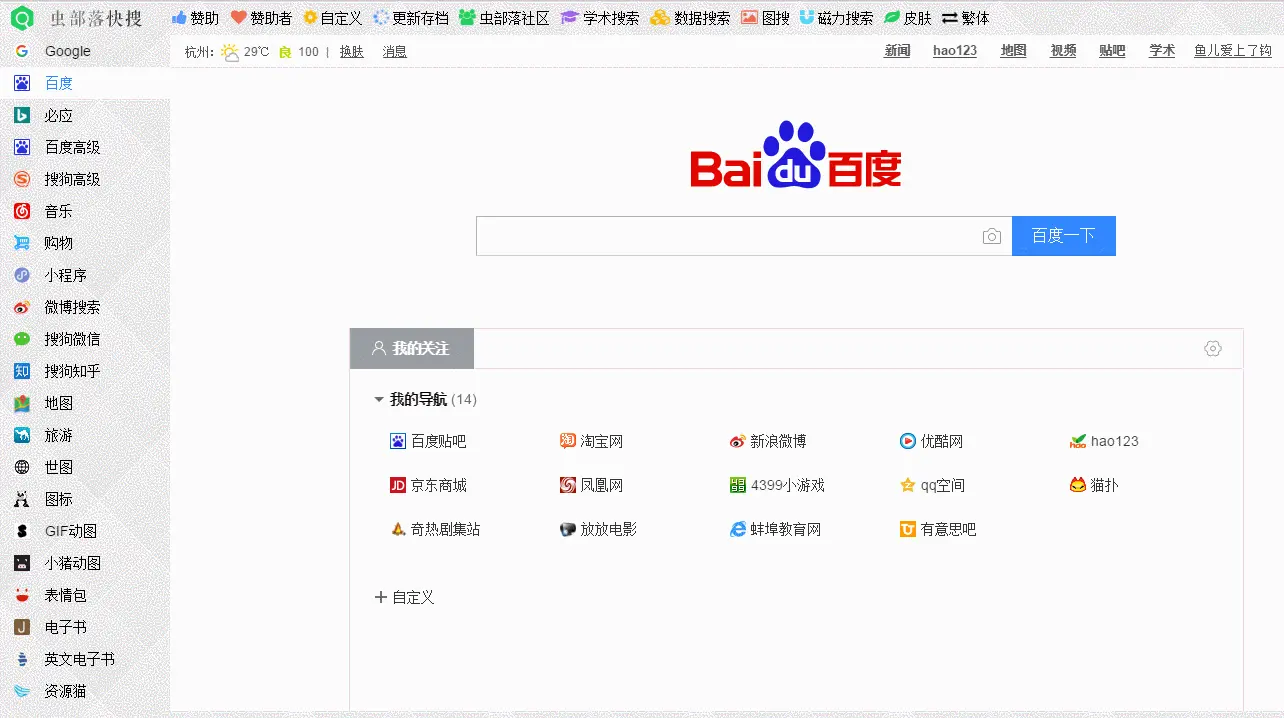1284x718 pixels.
Task: Click the camera image-search icon
Action: (992, 236)
